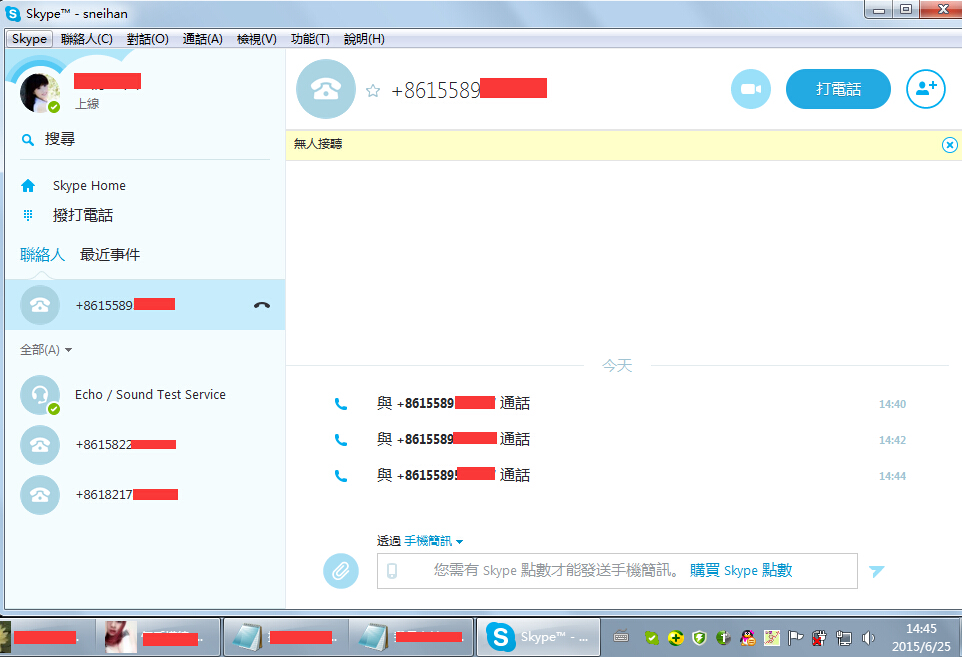Screen dimensions: 962x657
Task: Switch to the 最近事件 tab
Action: click(110, 255)
